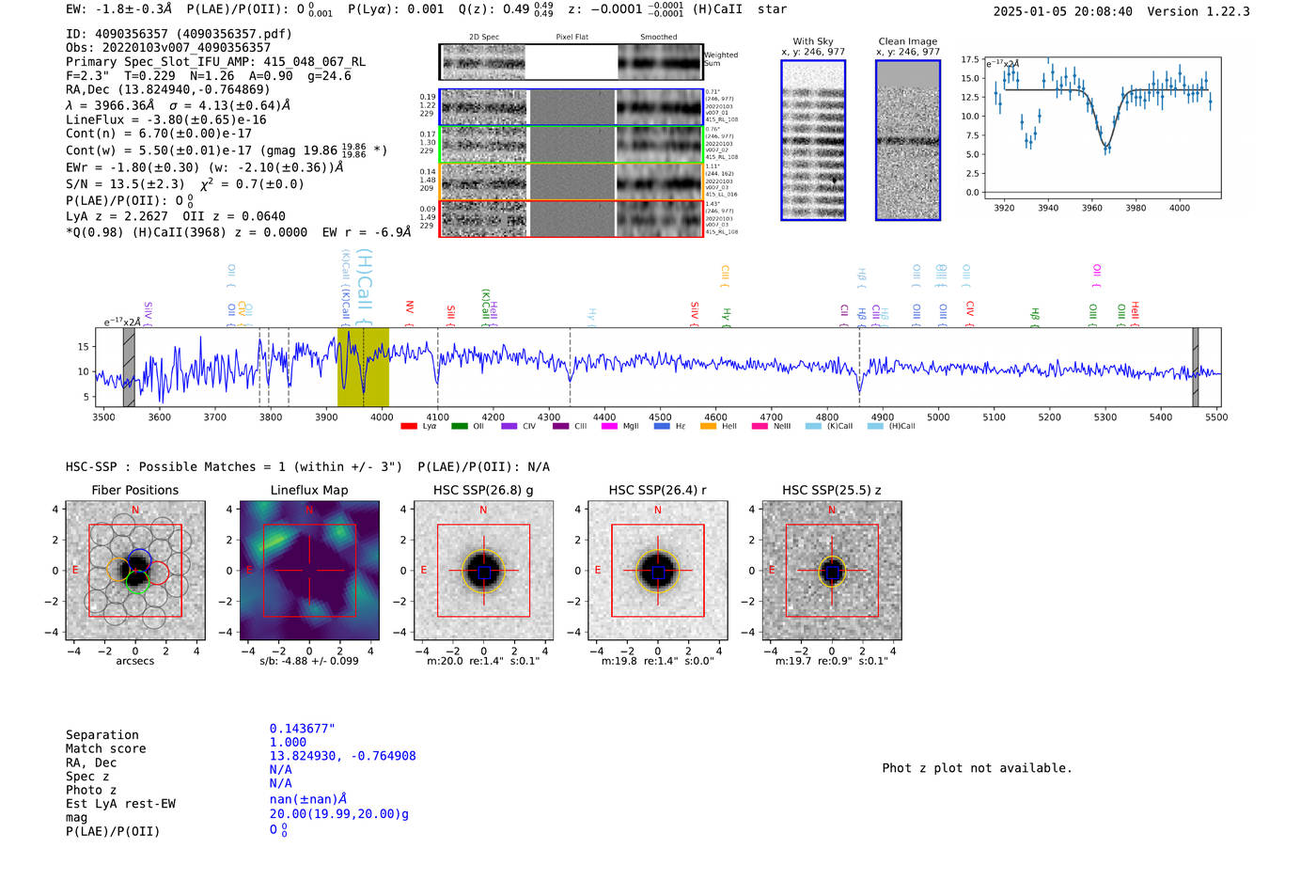Click the "s/b: -4.88 +/- 0.099" caption
Image resolution: width=1316 pixels, height=896 pixels.
coord(309,661)
